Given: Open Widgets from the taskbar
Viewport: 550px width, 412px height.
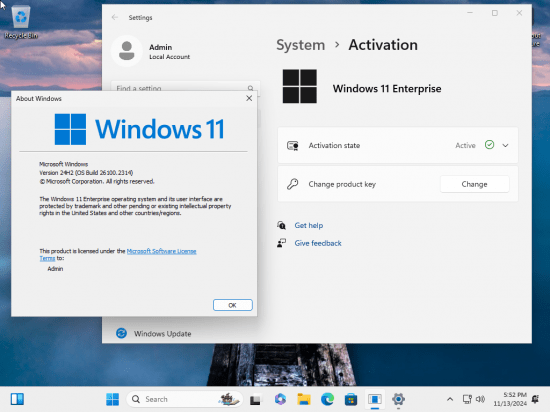Looking at the screenshot, I should pyautogui.click(x=17, y=399).
